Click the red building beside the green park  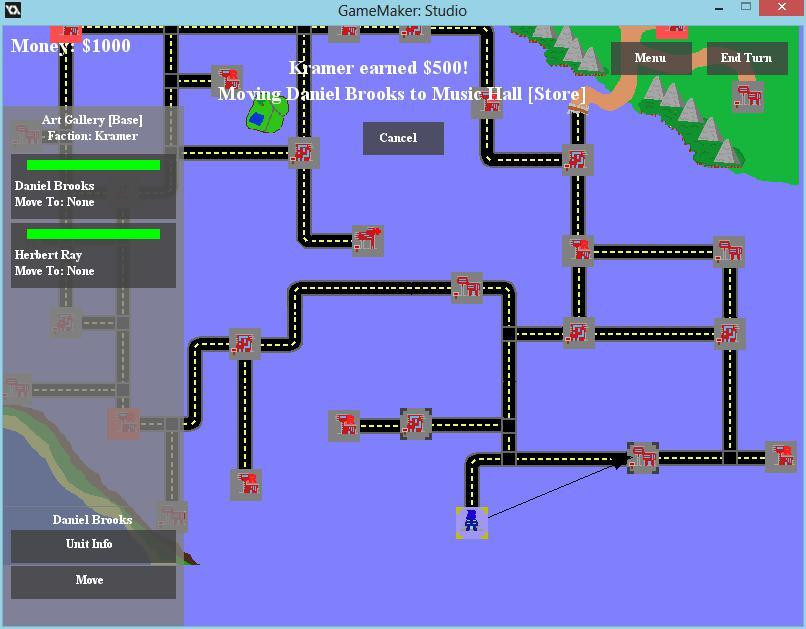(x=228, y=81)
